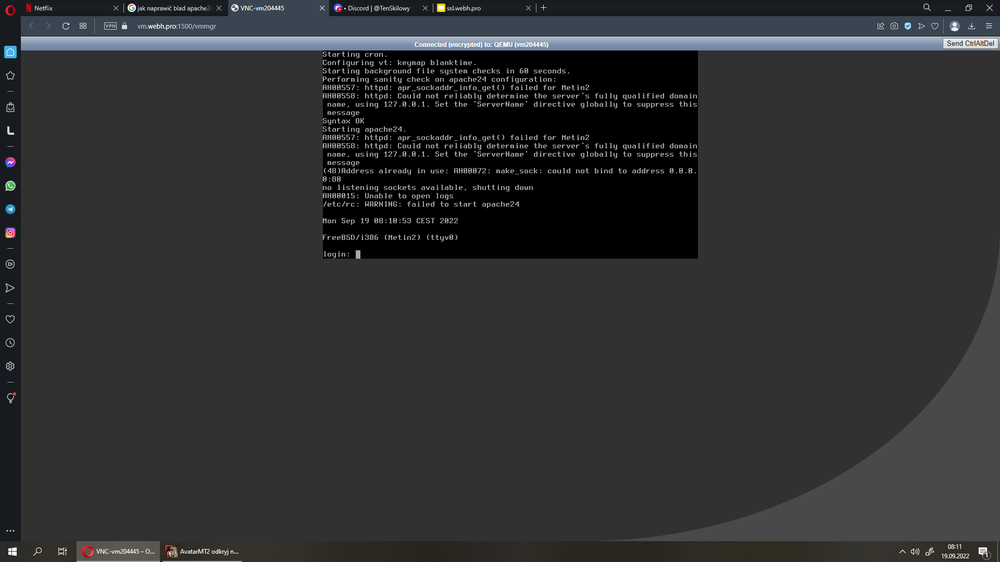The width and height of the screenshot is (1000, 562).
Task: Close the Netflix tab
Action: pos(115,8)
